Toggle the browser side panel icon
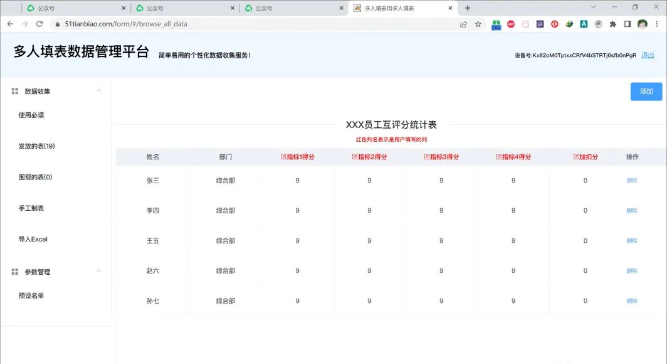667x364 pixels. (x=627, y=24)
